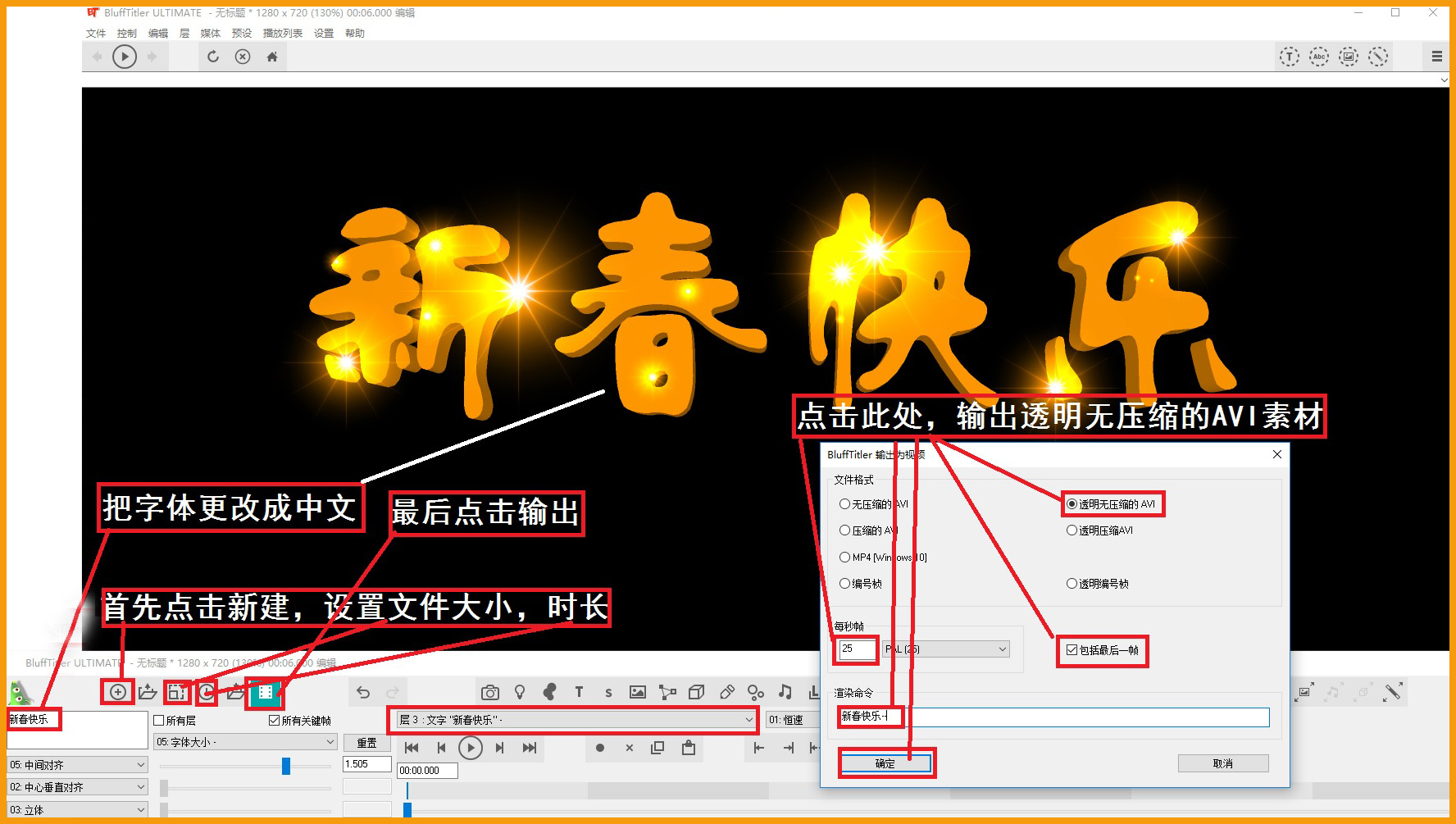Click the 00:00.000 time field
Image resolution: width=1456 pixels, height=824 pixels.
427,771
